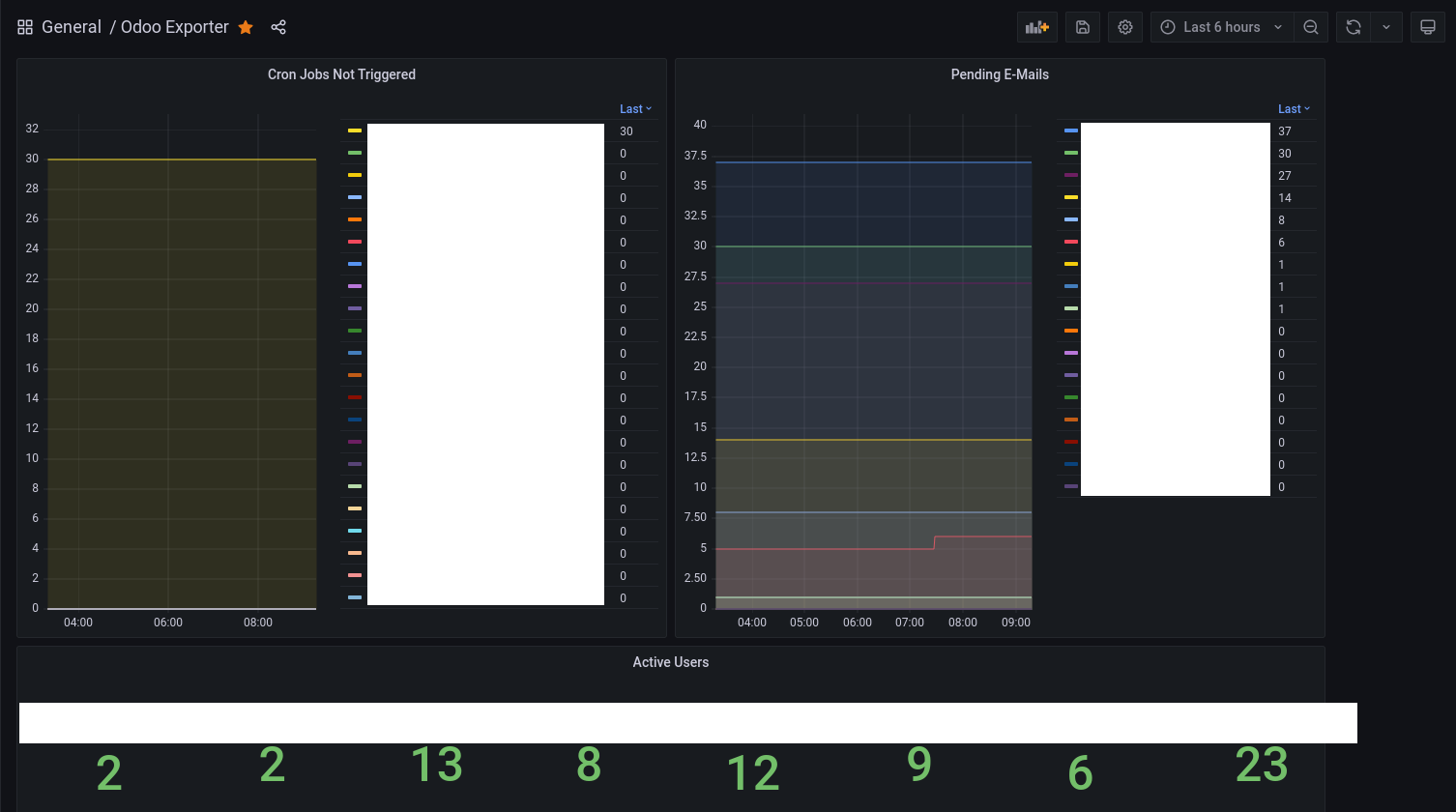Click the share dashboard icon
Screen dimensions: 1456x812
pyautogui.click(x=278, y=27)
